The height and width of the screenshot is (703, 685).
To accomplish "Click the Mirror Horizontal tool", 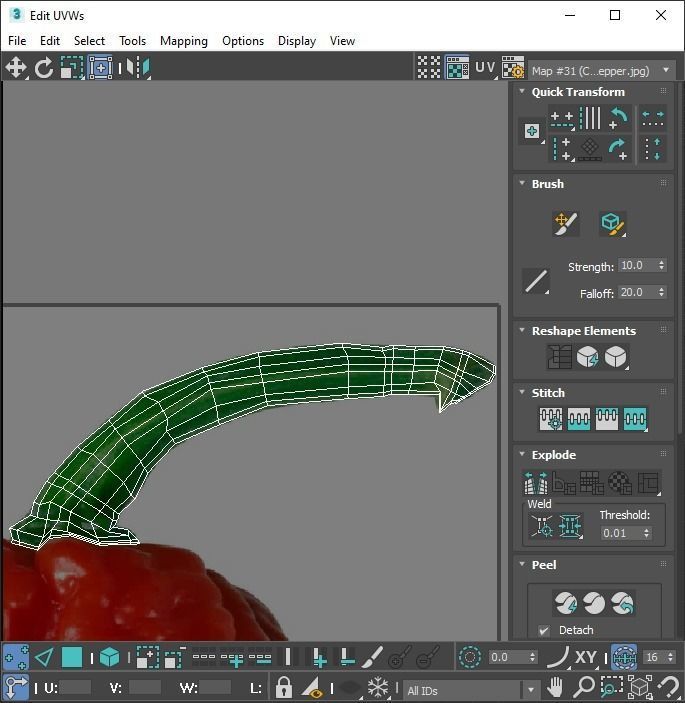I will tap(138, 68).
